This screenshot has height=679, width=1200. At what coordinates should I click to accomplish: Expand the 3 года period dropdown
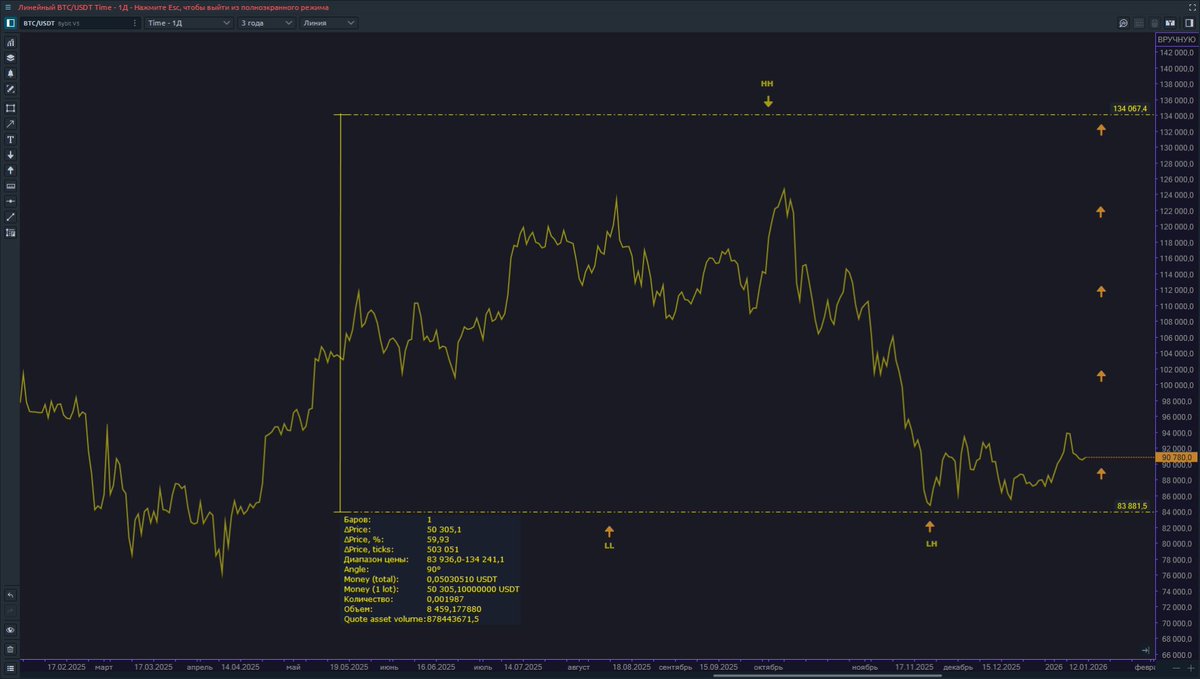(x=266, y=22)
